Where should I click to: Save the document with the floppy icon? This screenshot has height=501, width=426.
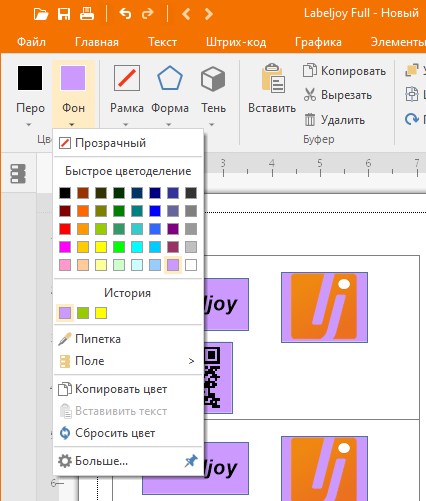coord(64,14)
